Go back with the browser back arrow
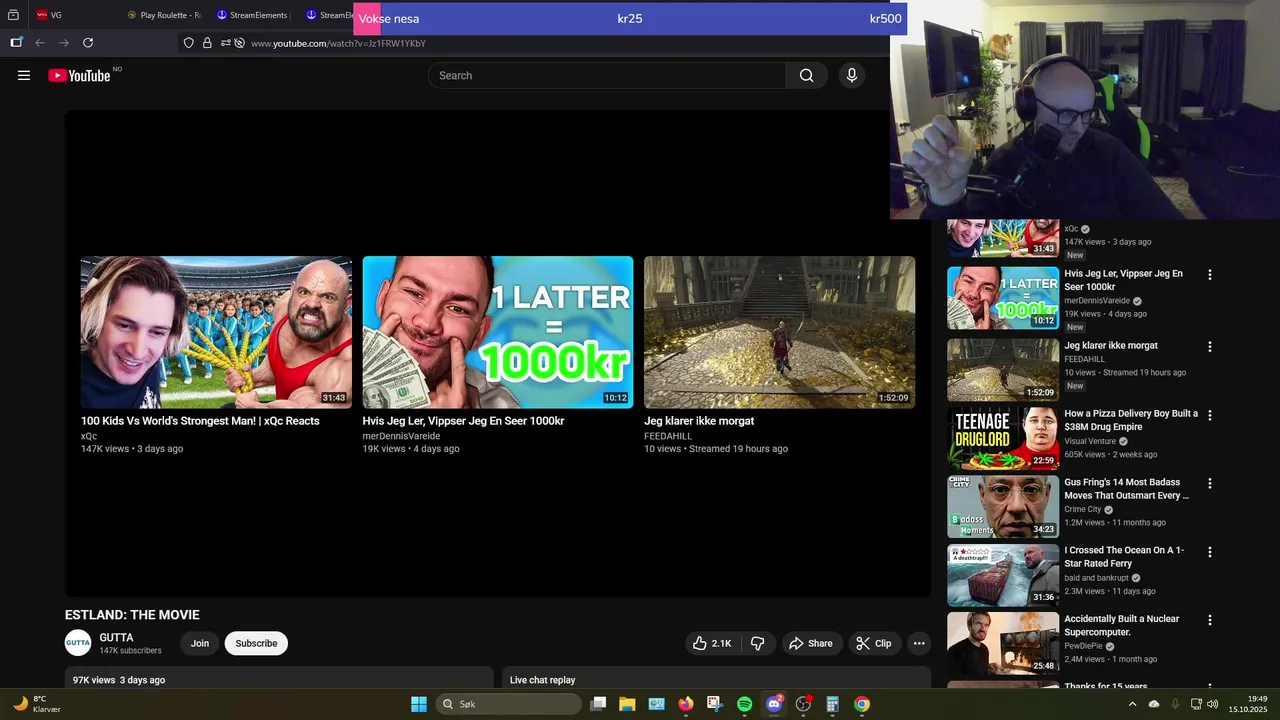 coord(40,43)
